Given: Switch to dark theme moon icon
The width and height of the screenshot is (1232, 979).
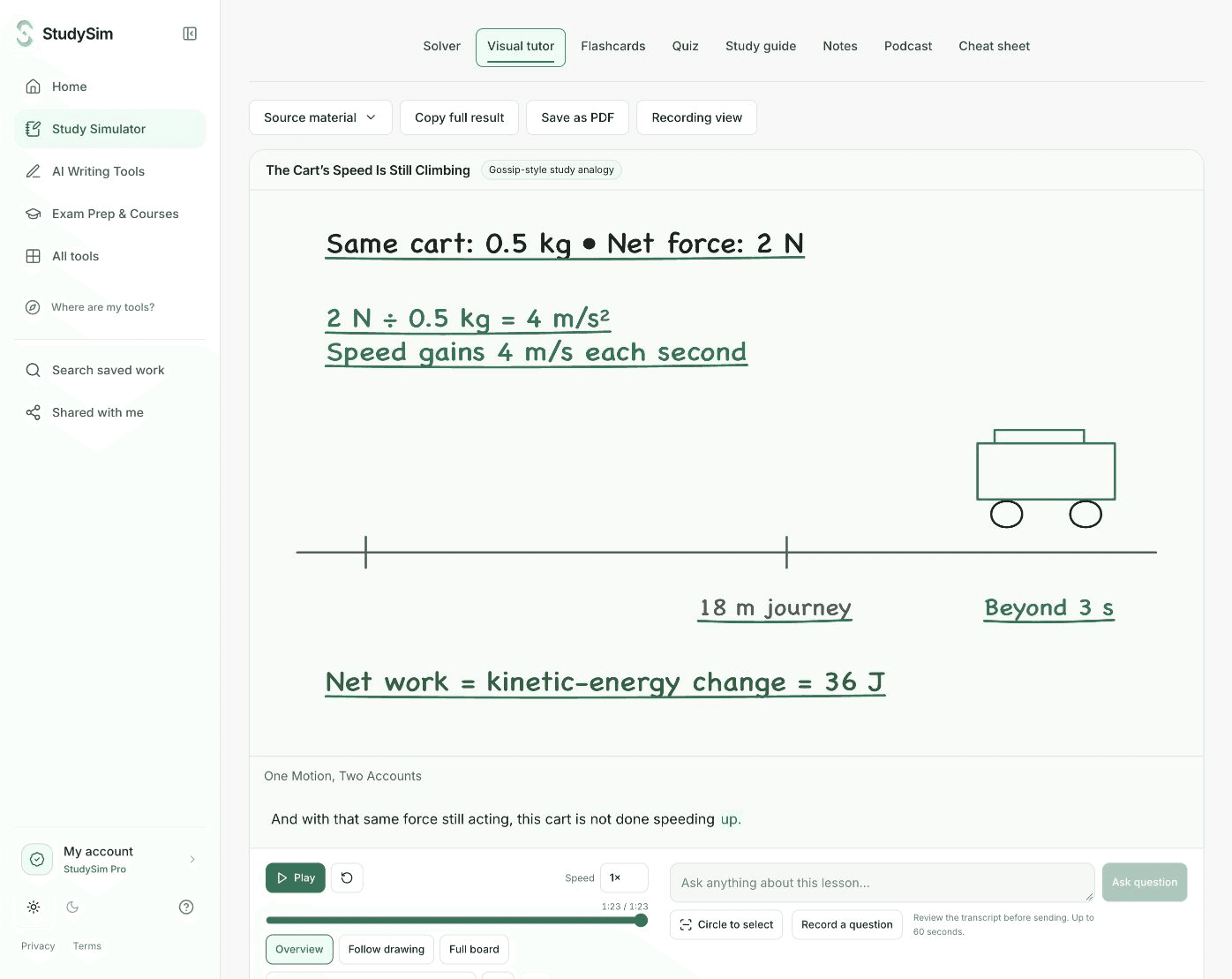Looking at the screenshot, I should 72,907.
